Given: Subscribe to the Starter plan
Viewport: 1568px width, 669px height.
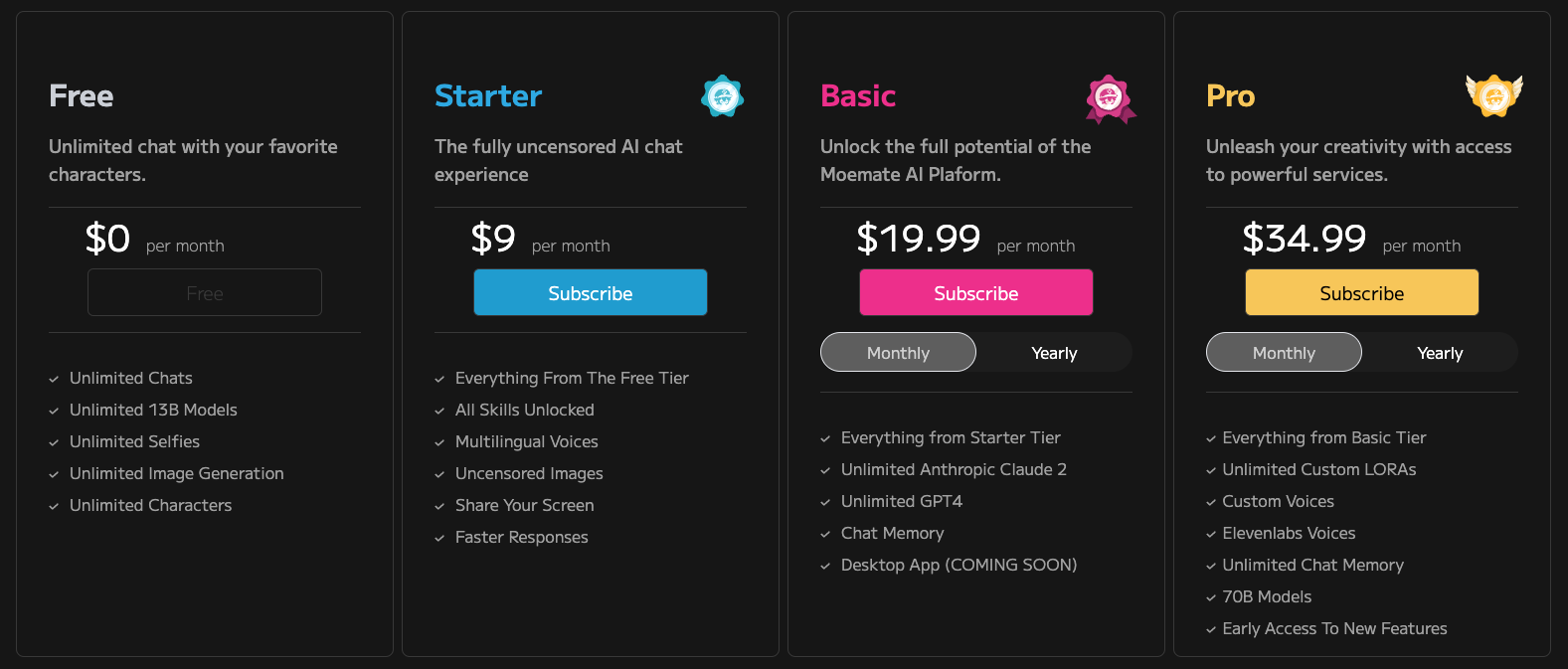Looking at the screenshot, I should [x=591, y=293].
